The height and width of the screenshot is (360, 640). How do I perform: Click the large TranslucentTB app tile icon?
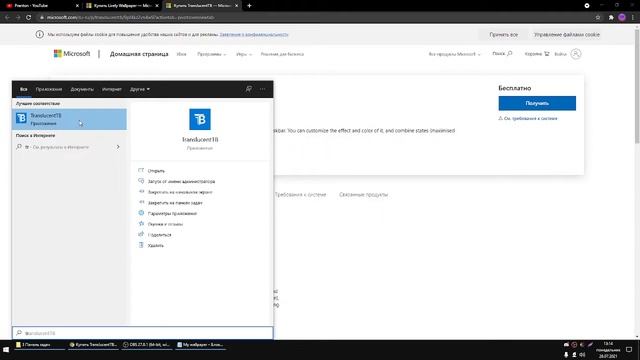pyautogui.click(x=200, y=119)
